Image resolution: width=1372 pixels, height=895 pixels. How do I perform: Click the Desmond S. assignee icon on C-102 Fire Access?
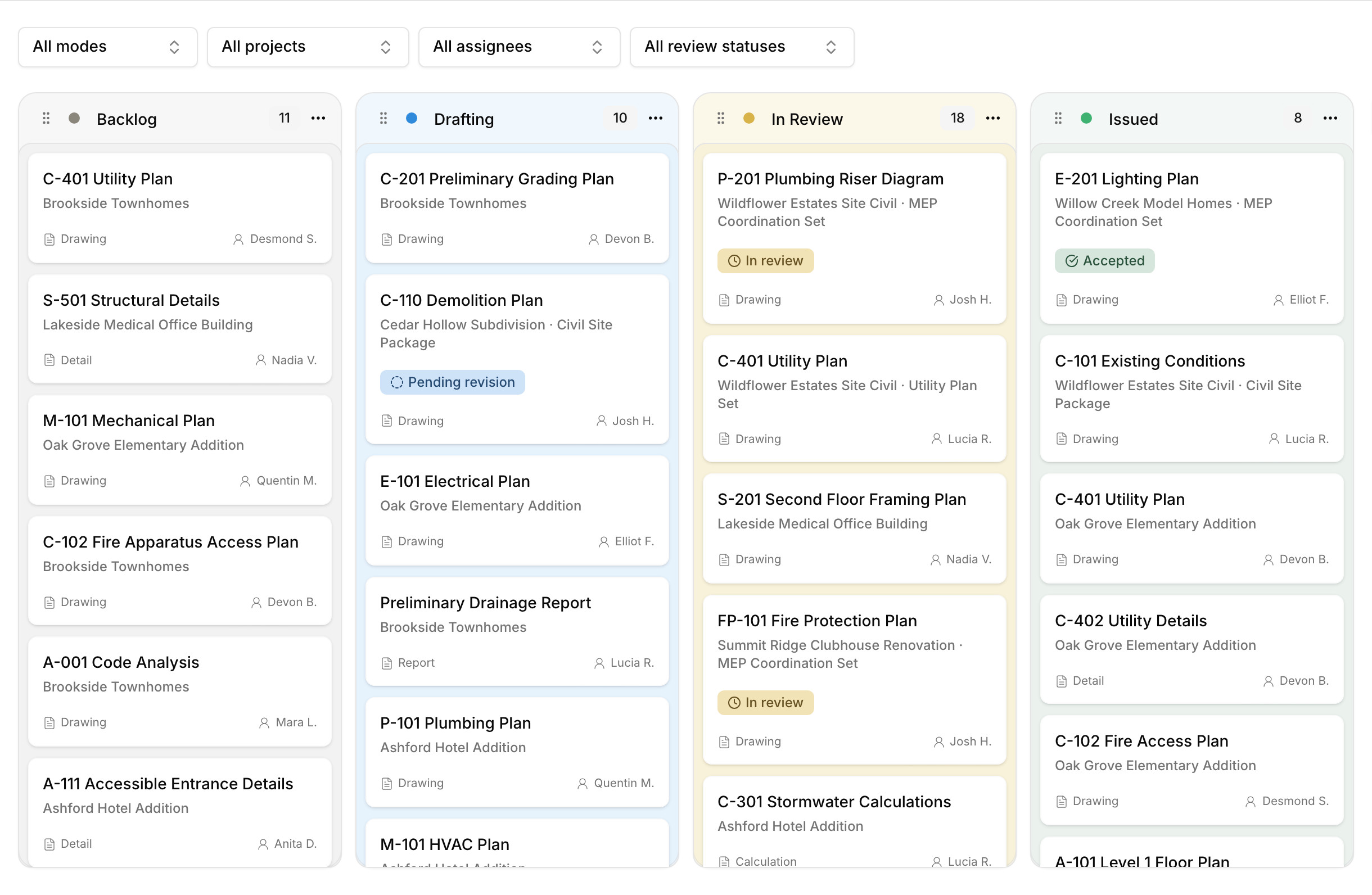1251,802
